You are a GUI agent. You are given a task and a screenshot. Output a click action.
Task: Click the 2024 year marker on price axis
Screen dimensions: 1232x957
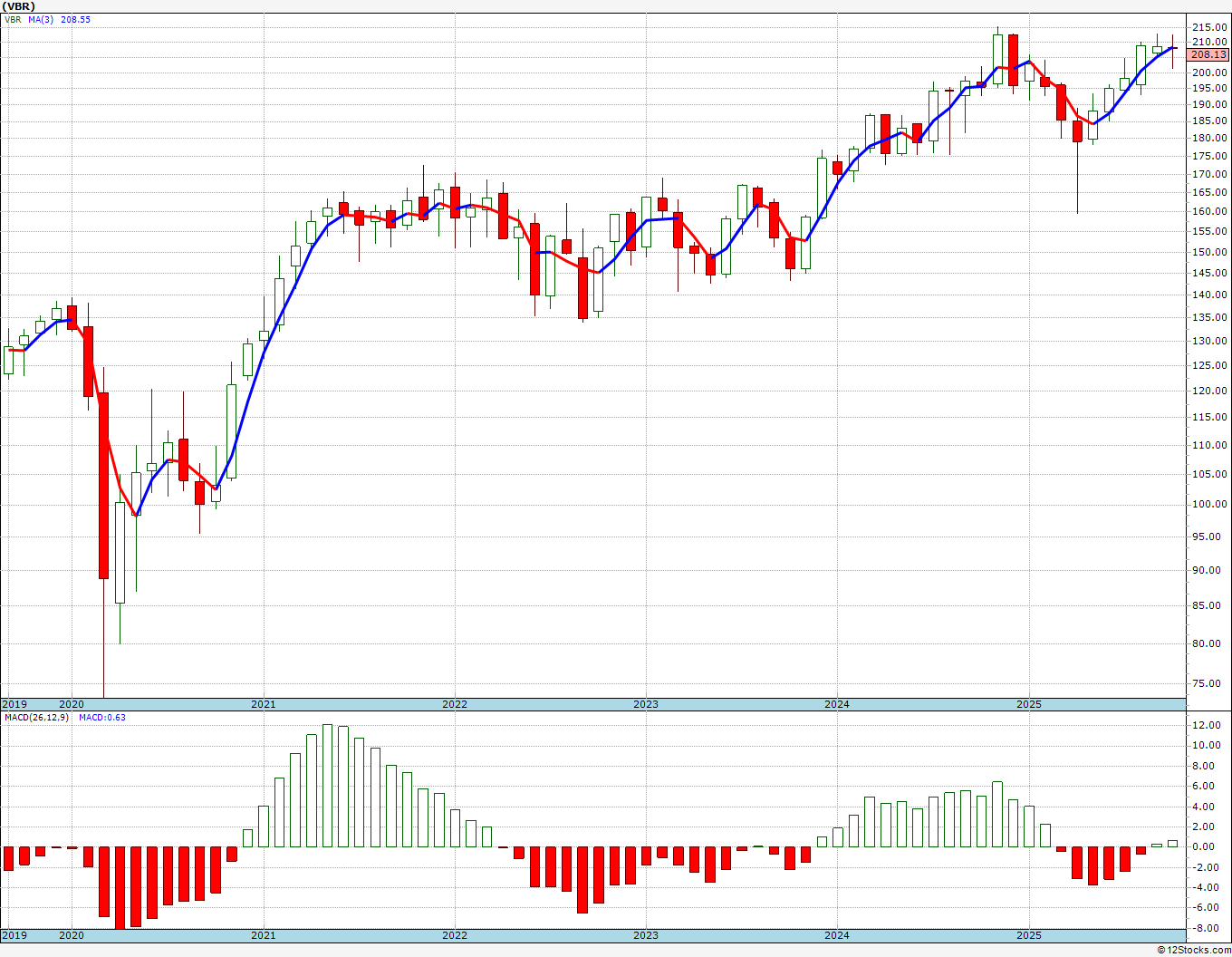[837, 704]
